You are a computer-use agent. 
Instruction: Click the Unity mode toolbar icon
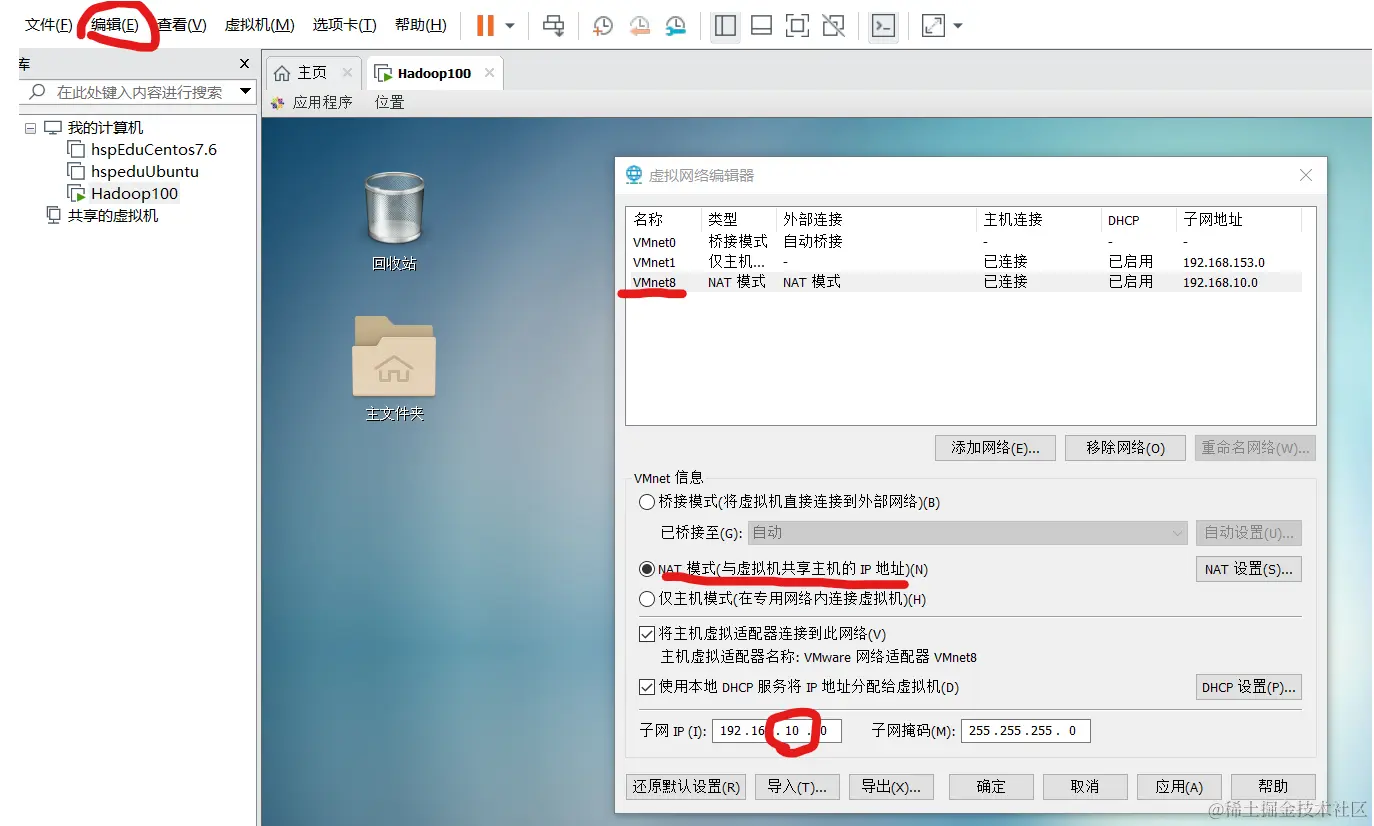point(834,25)
